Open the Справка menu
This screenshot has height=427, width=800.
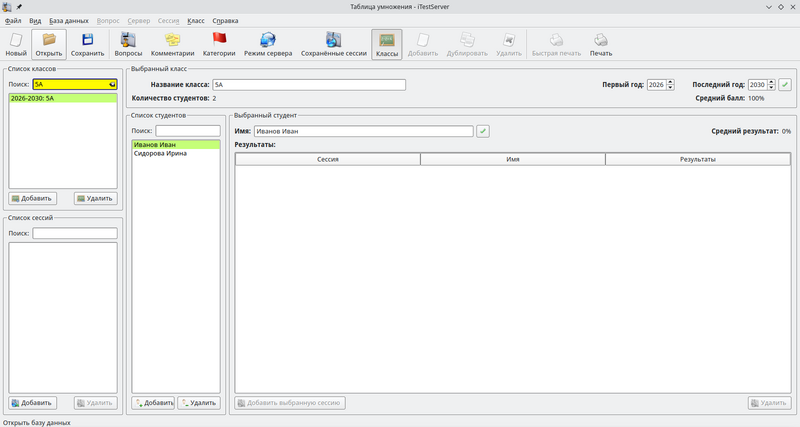click(225, 20)
